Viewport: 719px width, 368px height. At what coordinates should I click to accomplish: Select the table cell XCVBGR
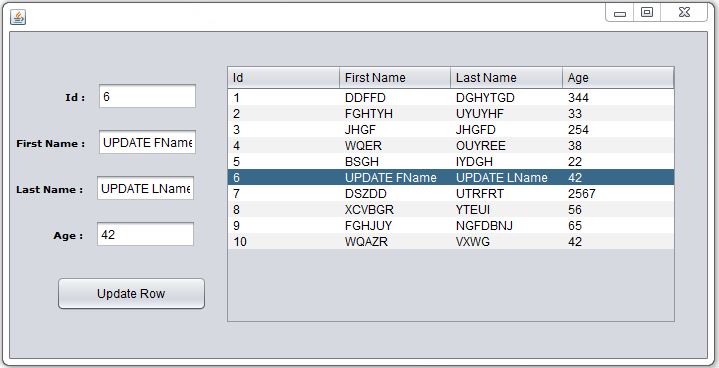coord(395,209)
